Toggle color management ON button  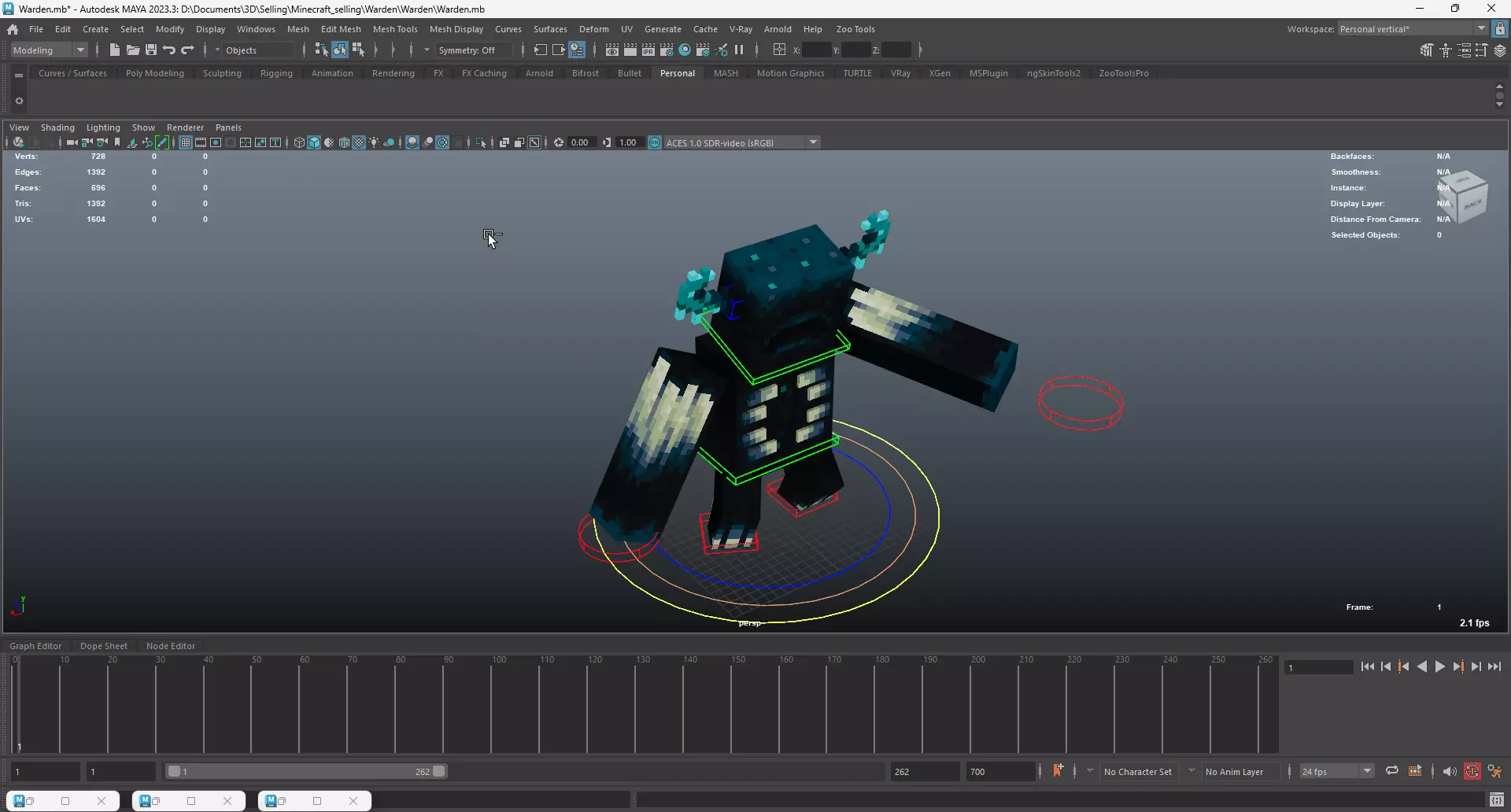tap(654, 142)
